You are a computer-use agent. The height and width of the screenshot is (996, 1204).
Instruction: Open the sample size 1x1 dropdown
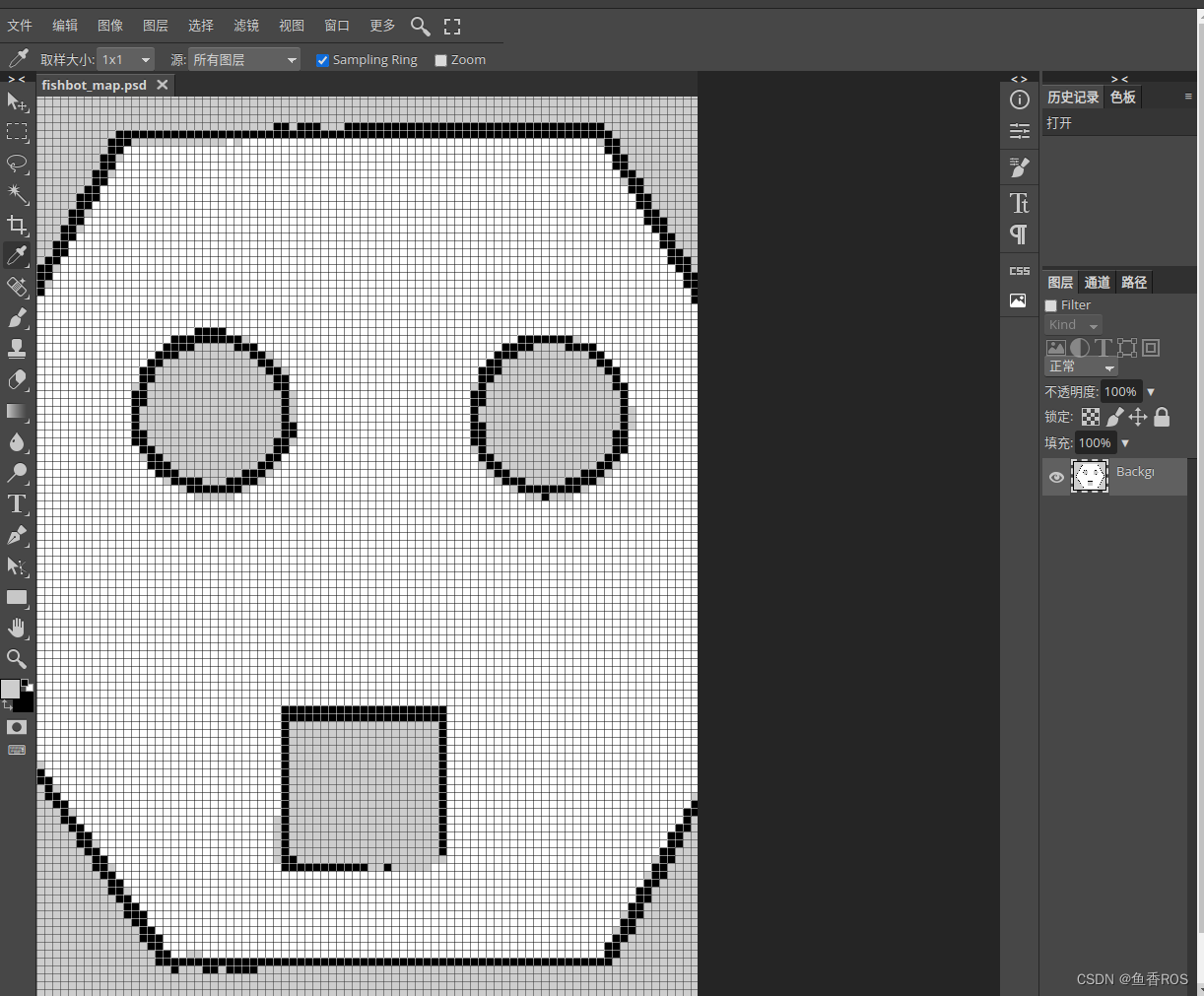click(126, 60)
